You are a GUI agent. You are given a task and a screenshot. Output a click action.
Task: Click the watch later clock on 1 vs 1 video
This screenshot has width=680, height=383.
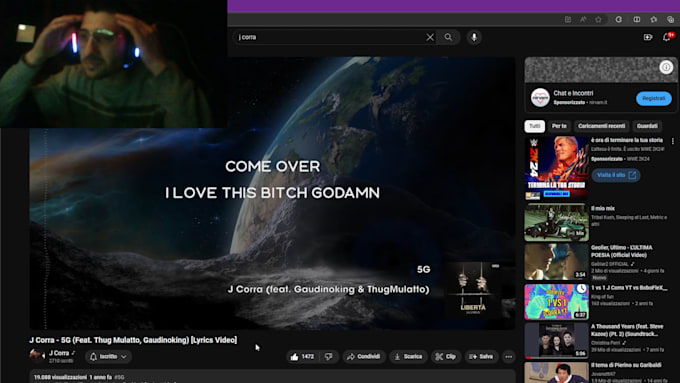(581, 289)
